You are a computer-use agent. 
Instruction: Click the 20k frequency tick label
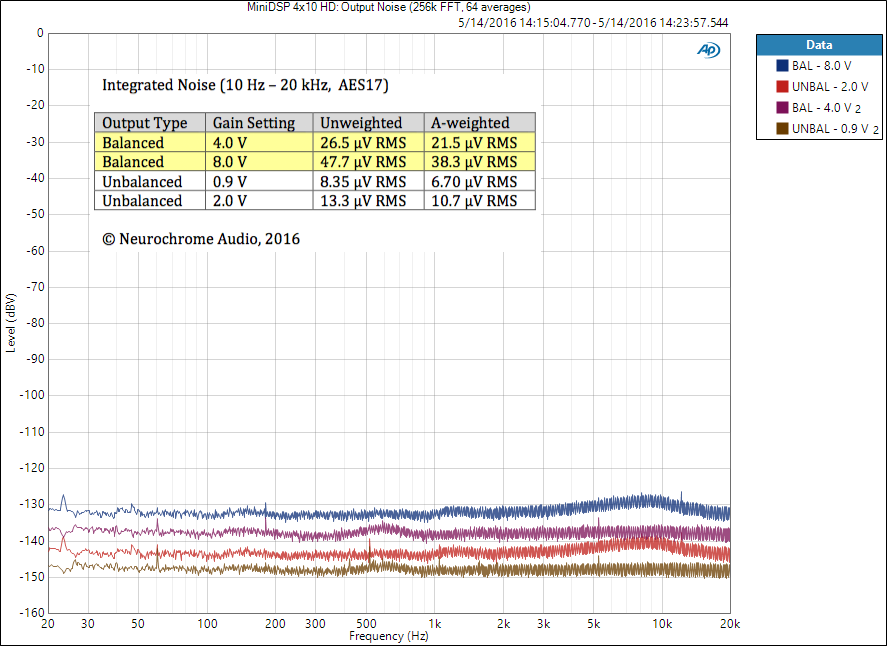(x=730, y=623)
